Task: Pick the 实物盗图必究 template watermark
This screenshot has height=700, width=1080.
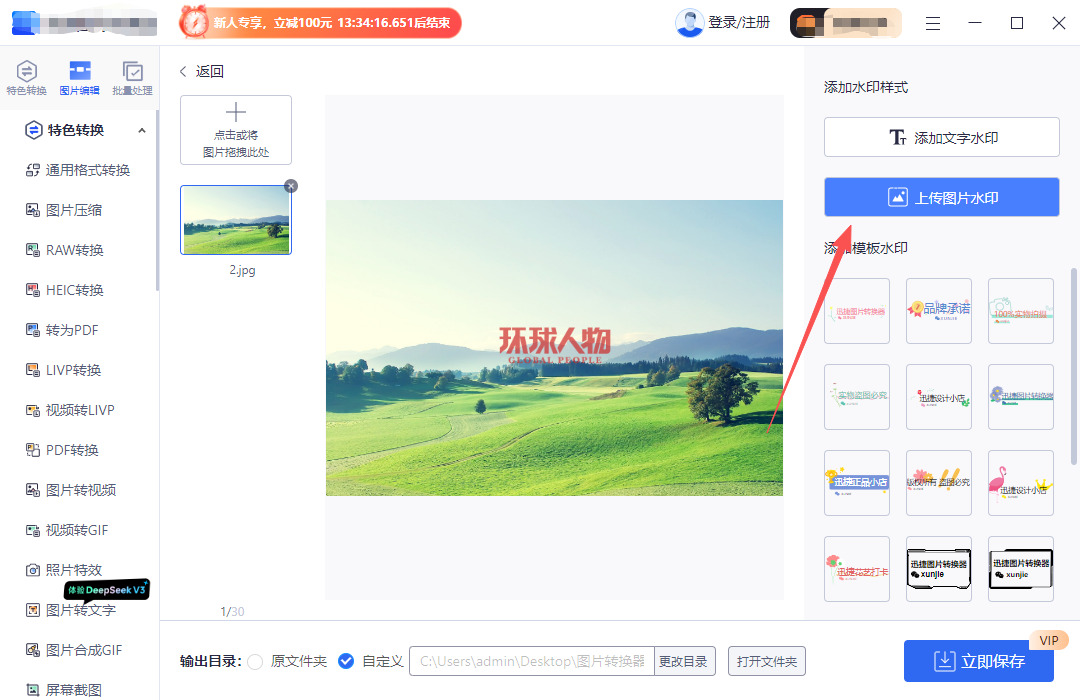Action: [x=857, y=397]
